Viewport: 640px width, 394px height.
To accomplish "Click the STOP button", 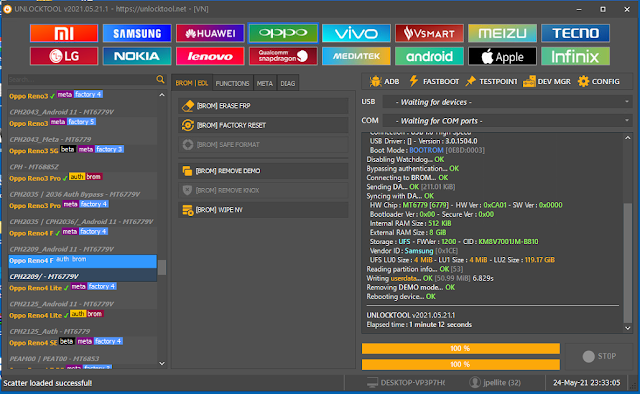I will [x=599, y=356].
